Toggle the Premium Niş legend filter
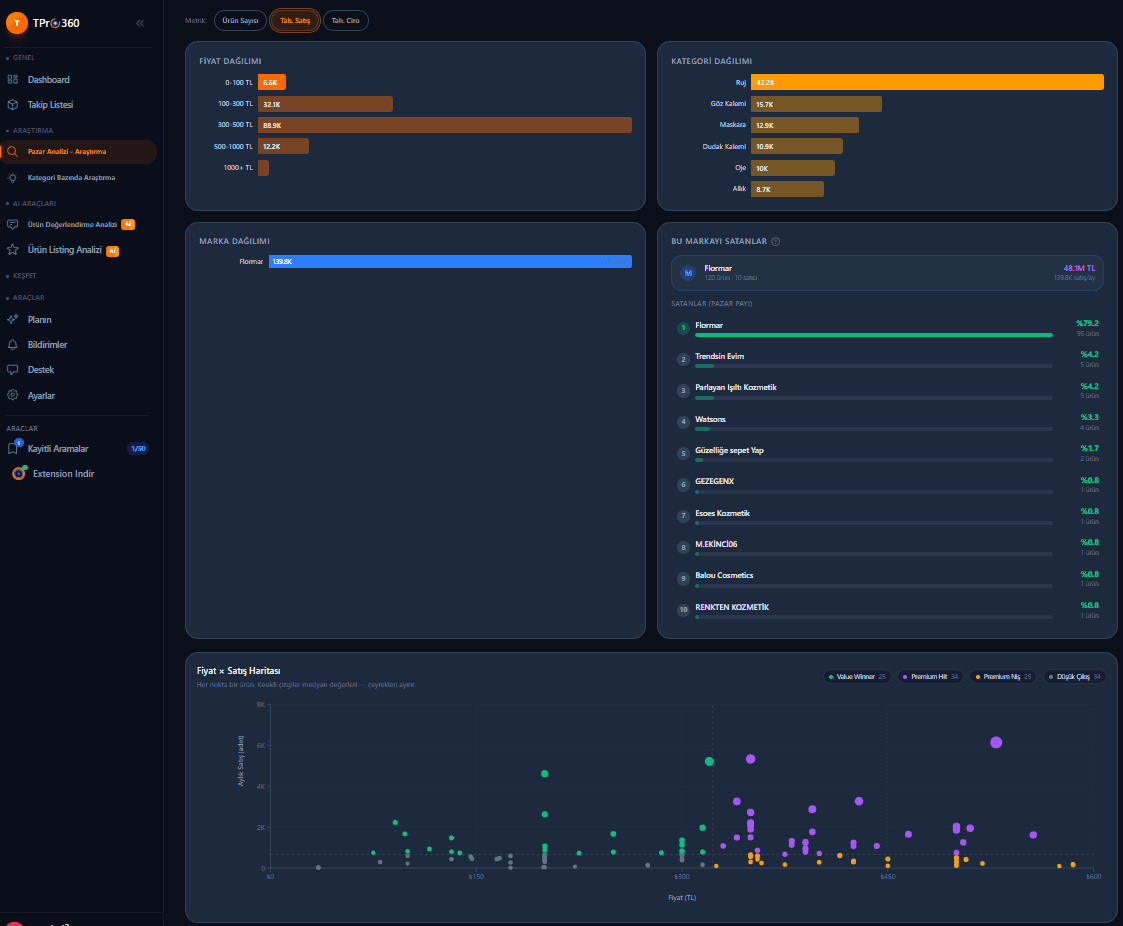This screenshot has width=1123, height=926. pos(1003,677)
